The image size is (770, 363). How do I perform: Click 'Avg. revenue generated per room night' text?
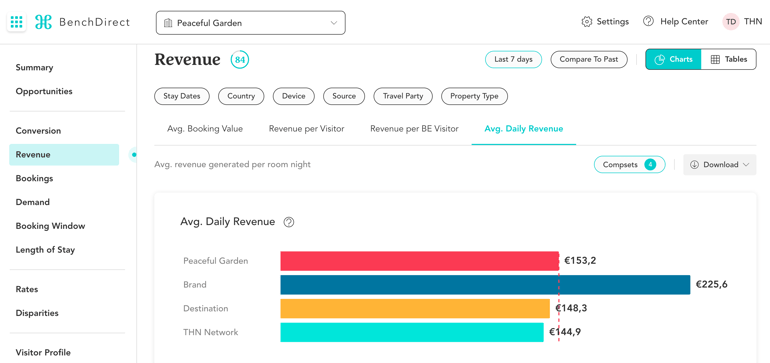(232, 165)
